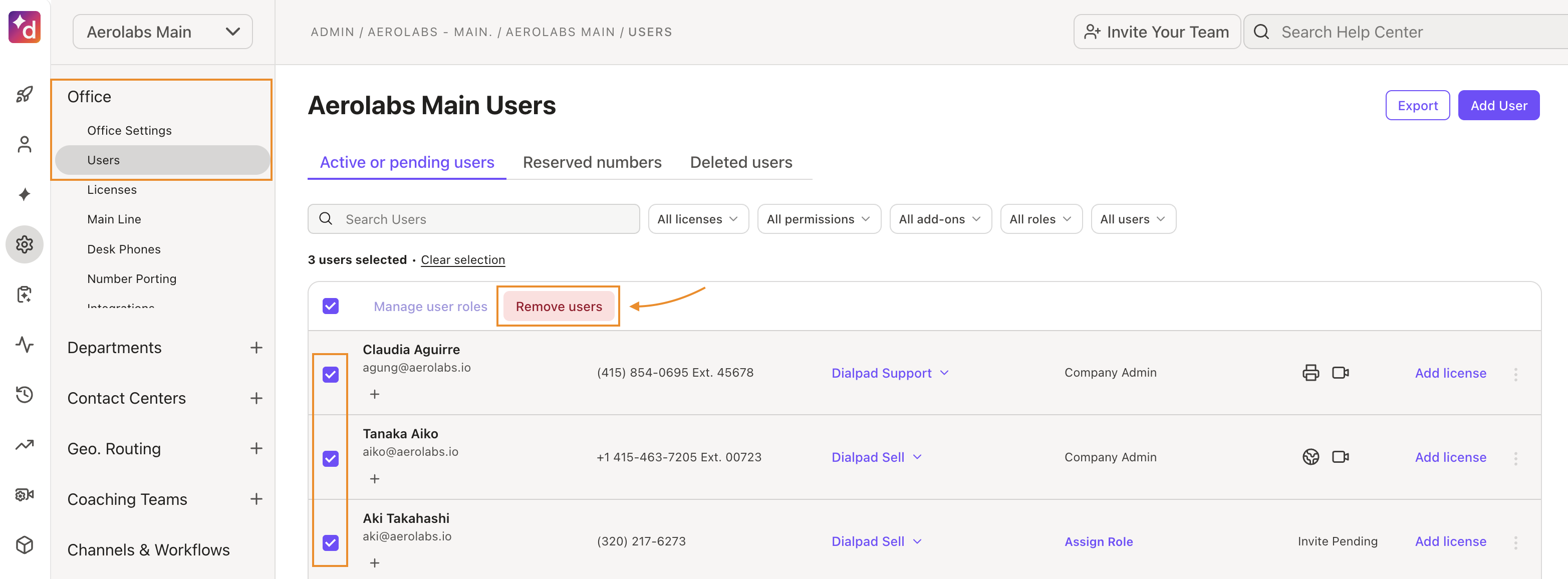Viewport: 1568px width, 579px height.
Task: Click Add license for Claudia Aguirre
Action: [1450, 373]
